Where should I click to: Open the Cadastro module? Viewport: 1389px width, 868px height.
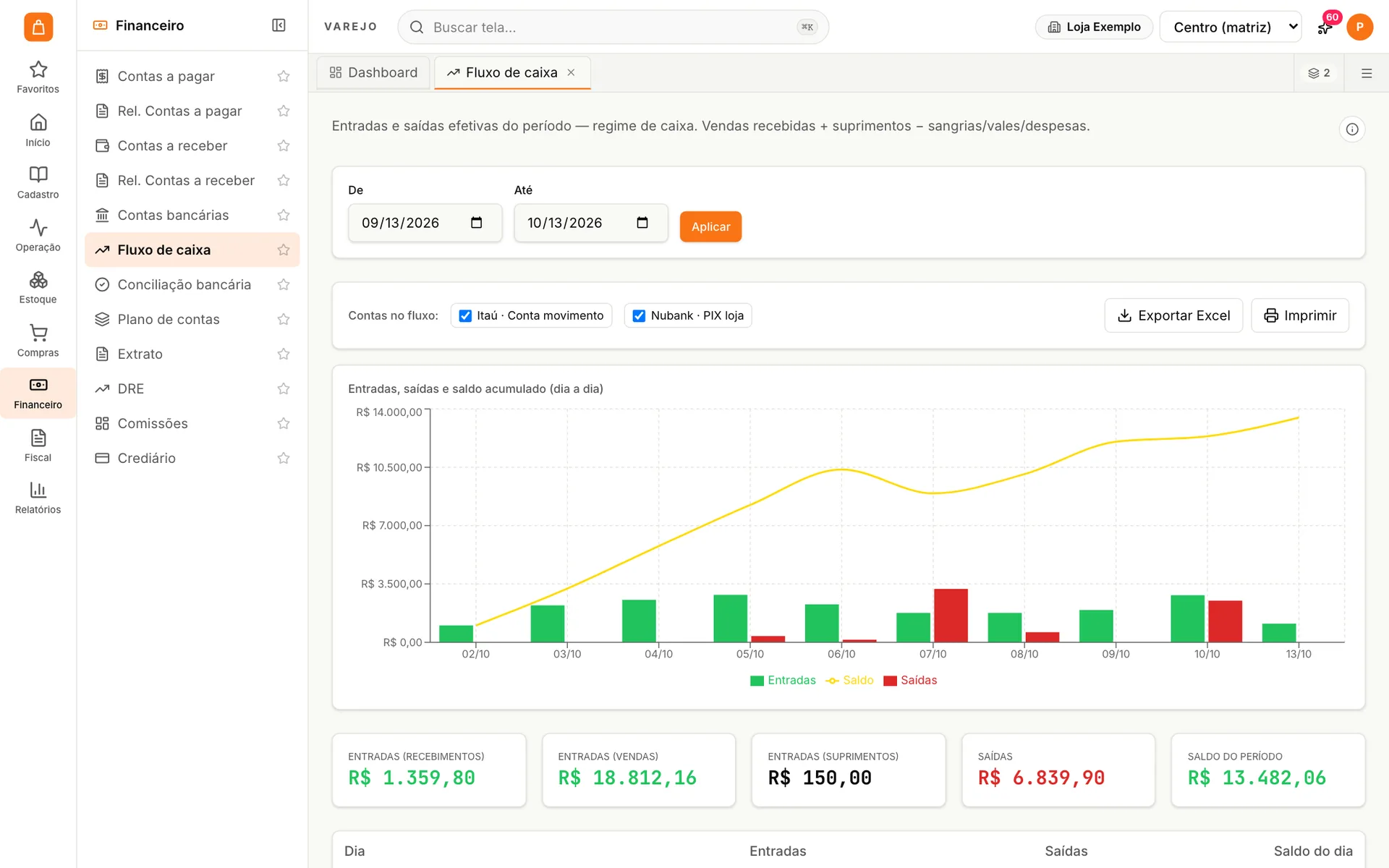coord(38,182)
